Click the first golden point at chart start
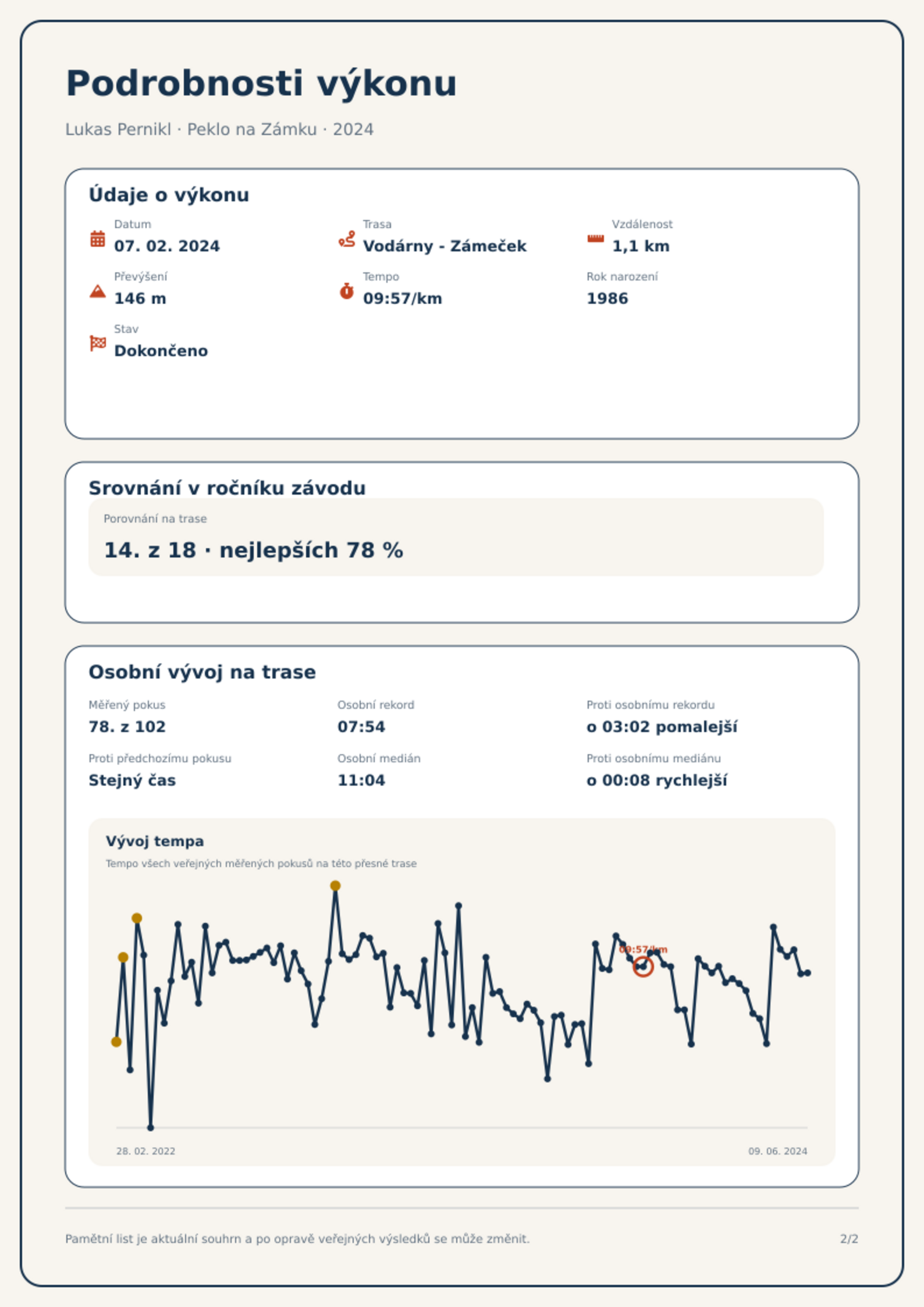The image size is (924, 1307). (x=116, y=1042)
